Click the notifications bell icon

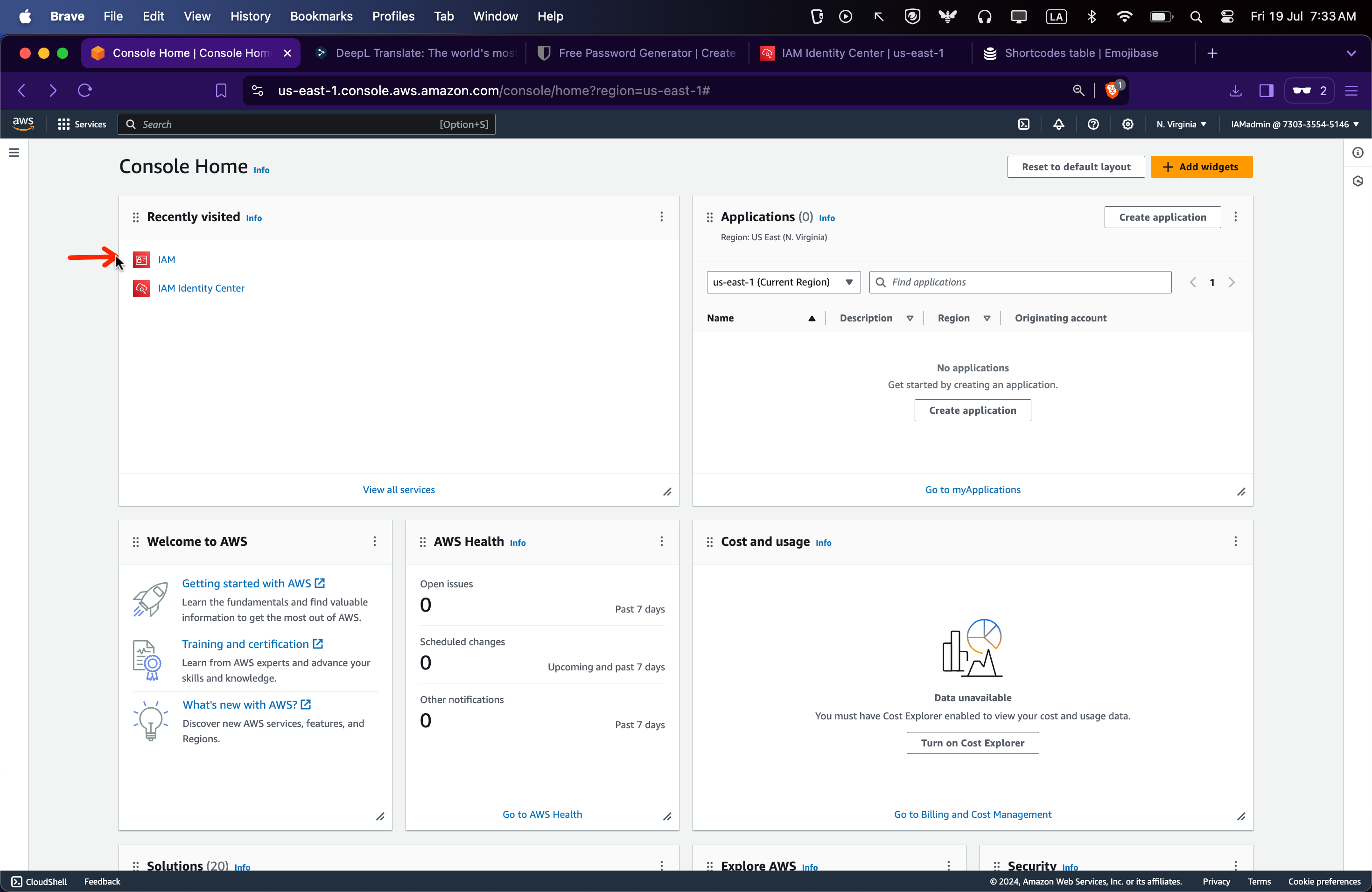(1058, 125)
